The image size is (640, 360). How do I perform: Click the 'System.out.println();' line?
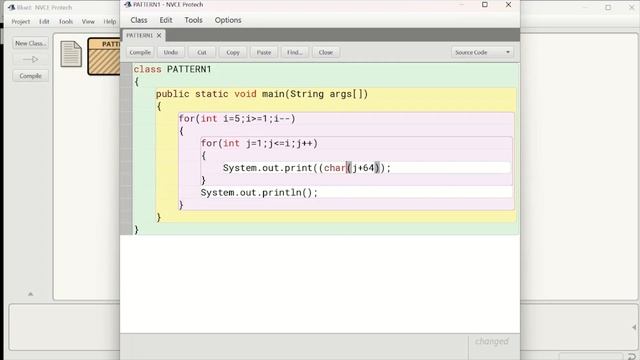tap(259, 193)
